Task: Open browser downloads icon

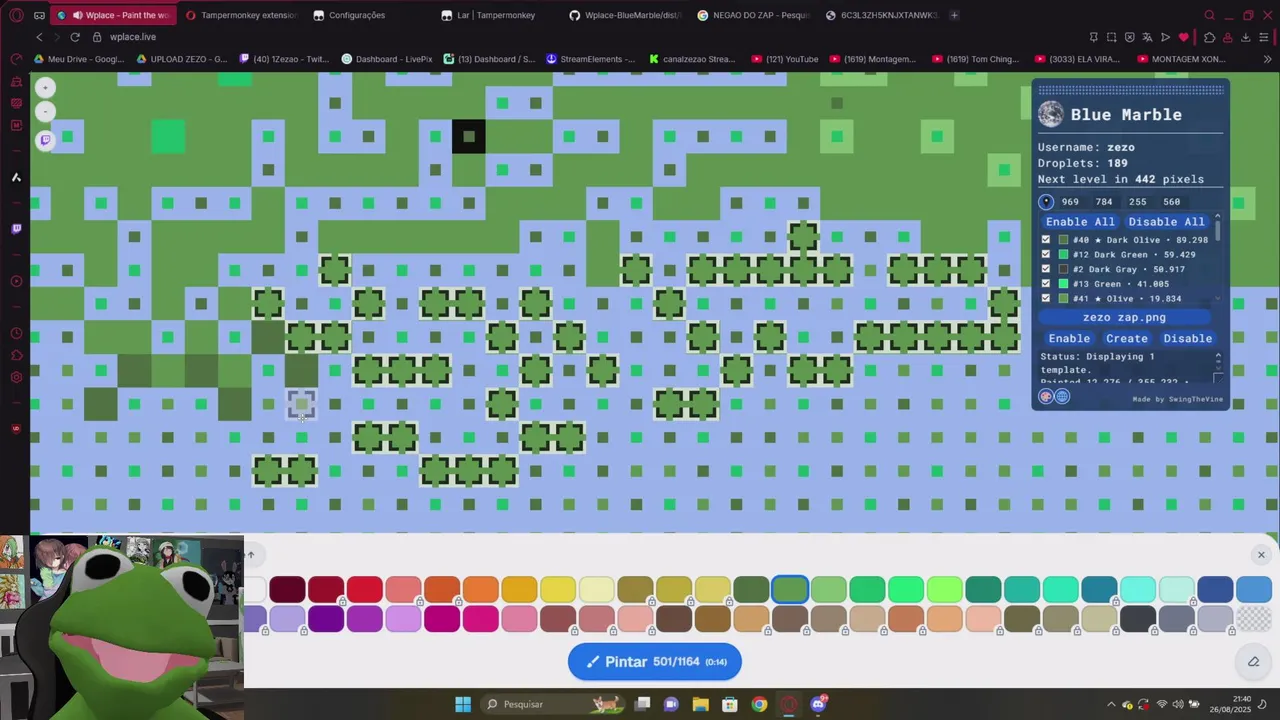Action: [x=1246, y=37]
